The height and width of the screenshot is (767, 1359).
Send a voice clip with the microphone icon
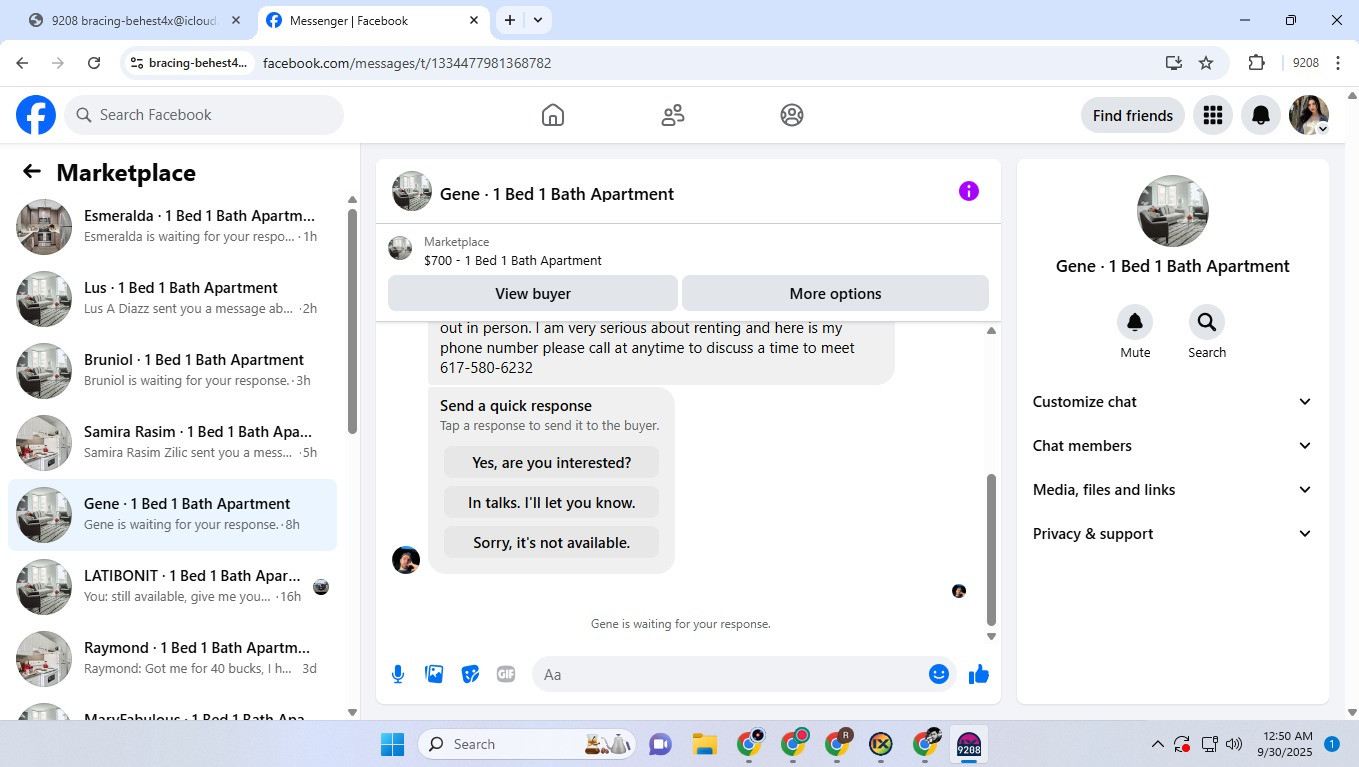(398, 674)
